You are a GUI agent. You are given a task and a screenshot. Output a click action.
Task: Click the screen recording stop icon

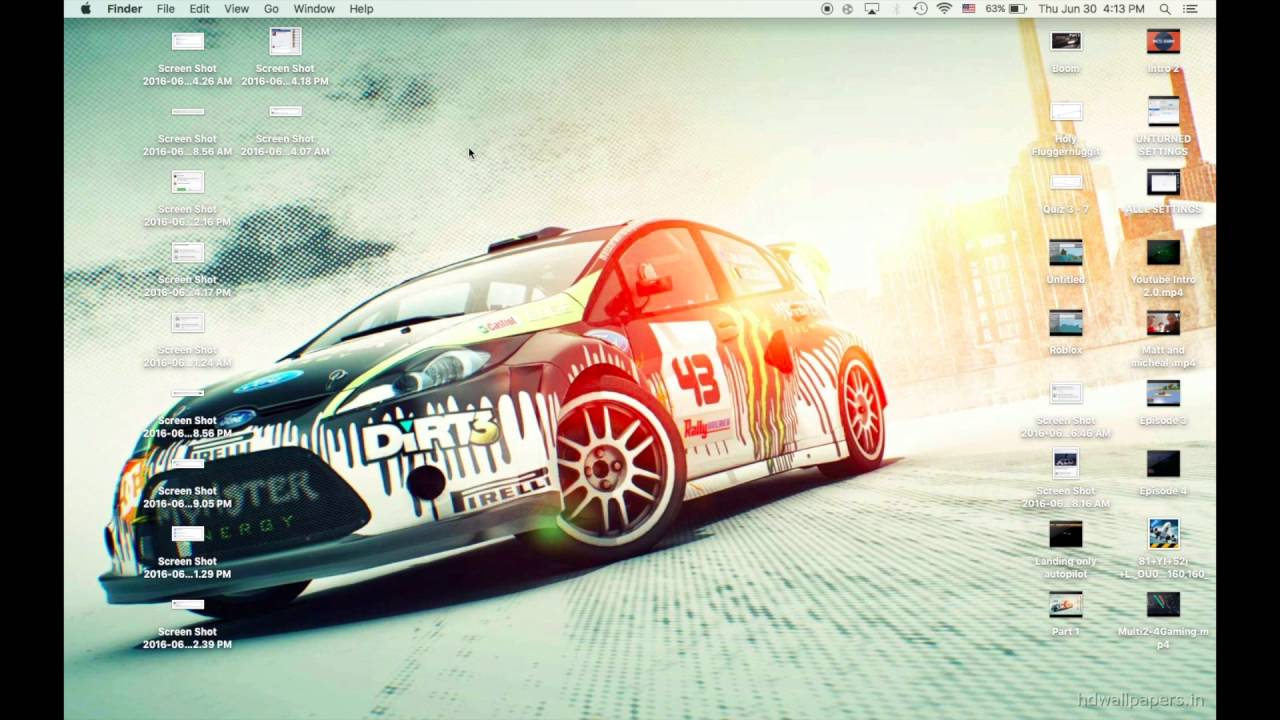tap(827, 9)
